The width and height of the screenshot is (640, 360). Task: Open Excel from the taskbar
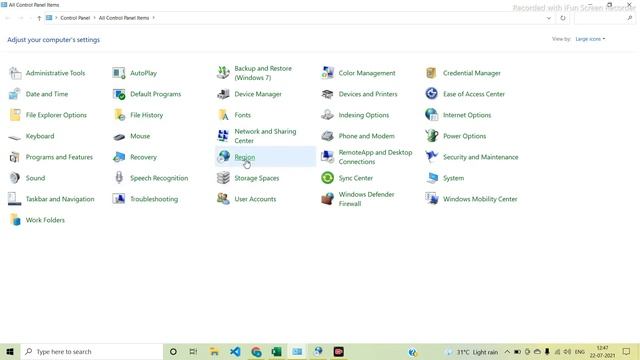tap(276, 351)
